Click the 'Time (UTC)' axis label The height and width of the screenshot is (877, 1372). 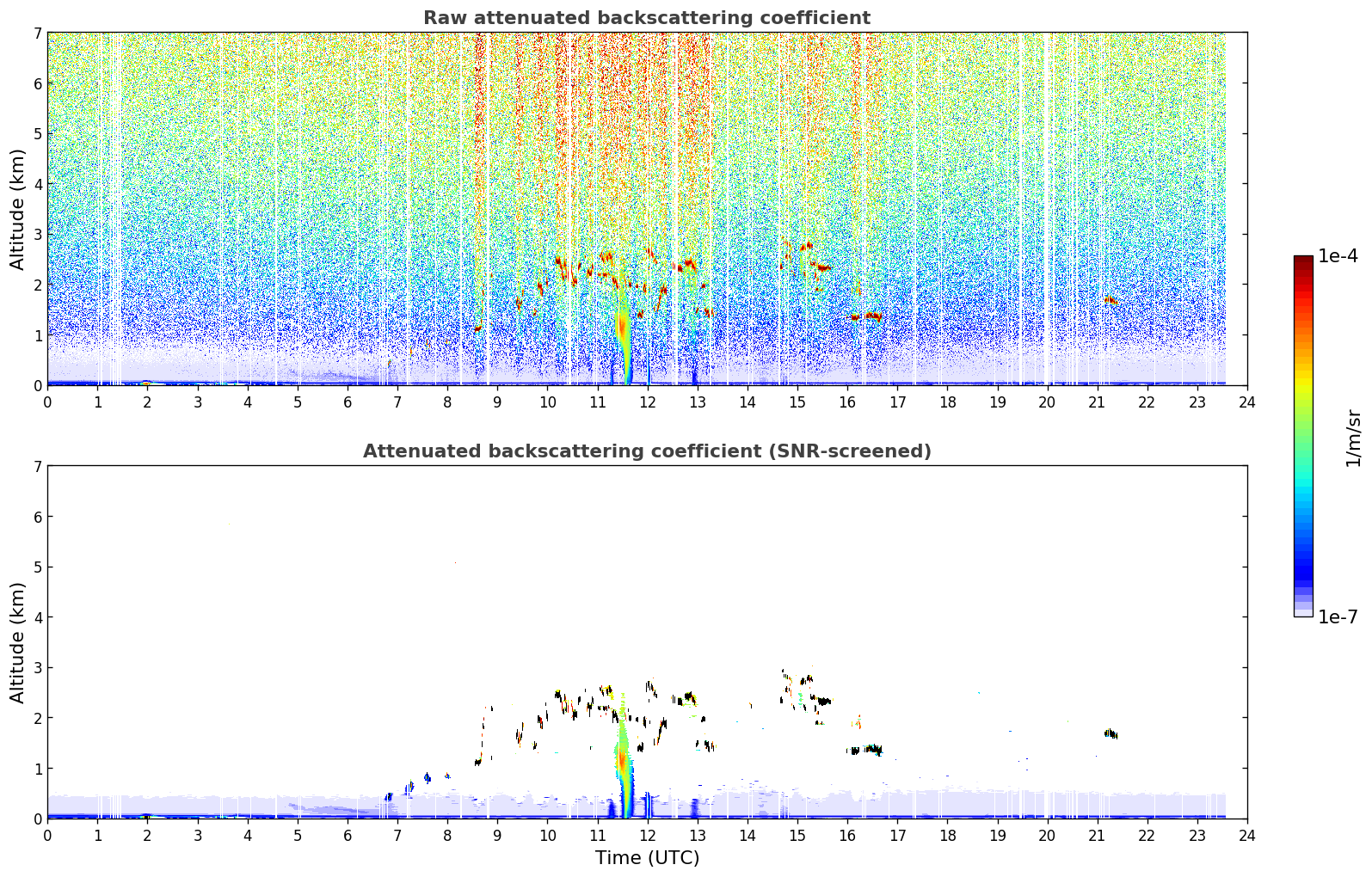click(x=647, y=858)
